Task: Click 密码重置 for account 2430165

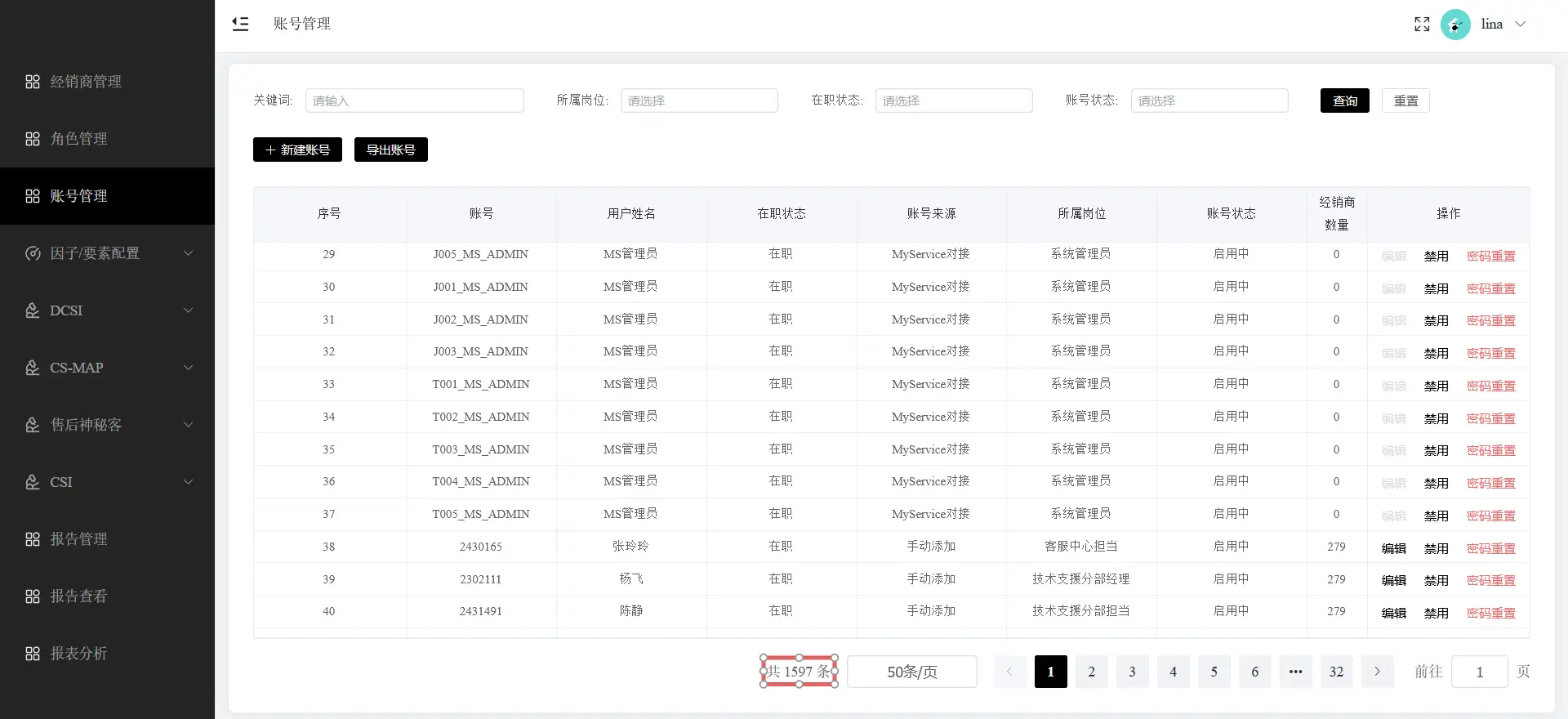Action: point(1490,548)
